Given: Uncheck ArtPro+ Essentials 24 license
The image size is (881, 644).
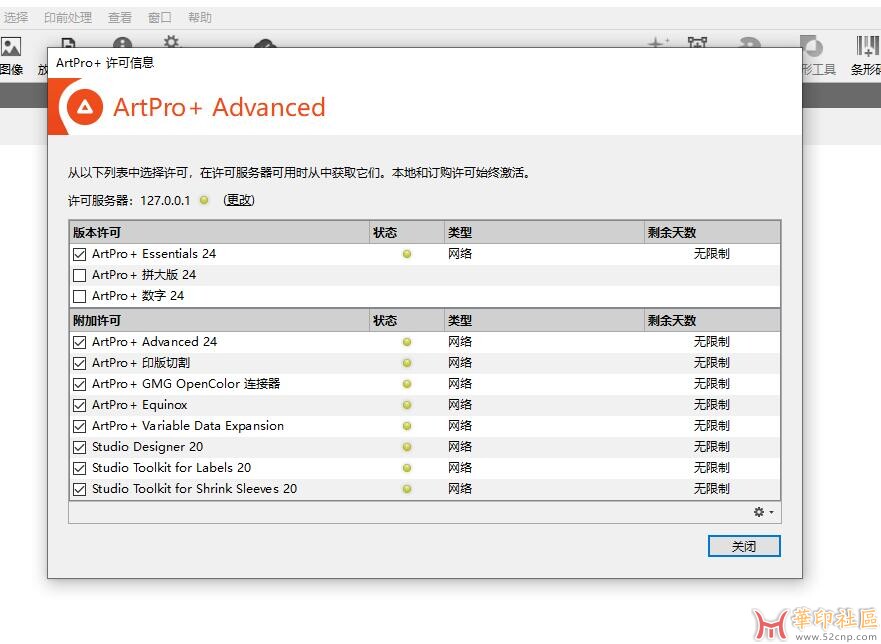Looking at the screenshot, I should (79, 254).
